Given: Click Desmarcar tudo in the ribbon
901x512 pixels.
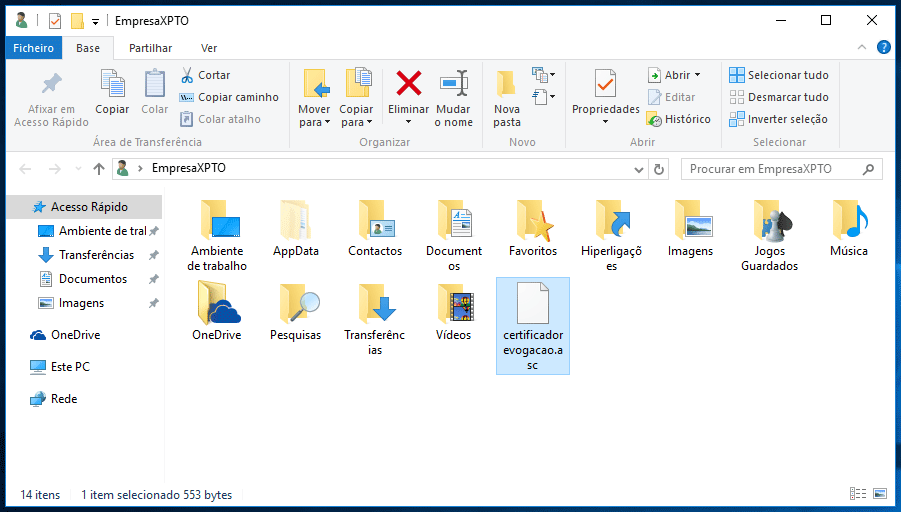Looking at the screenshot, I should (779, 97).
